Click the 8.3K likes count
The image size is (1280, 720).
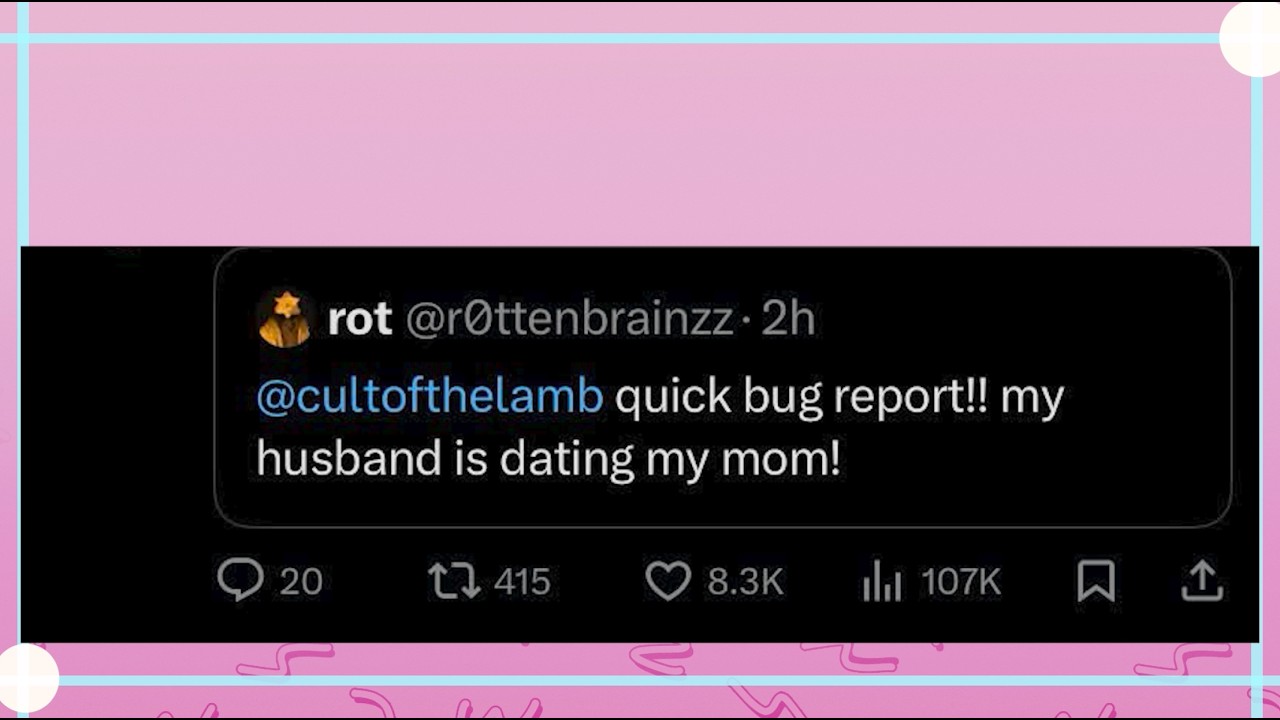[x=746, y=581]
